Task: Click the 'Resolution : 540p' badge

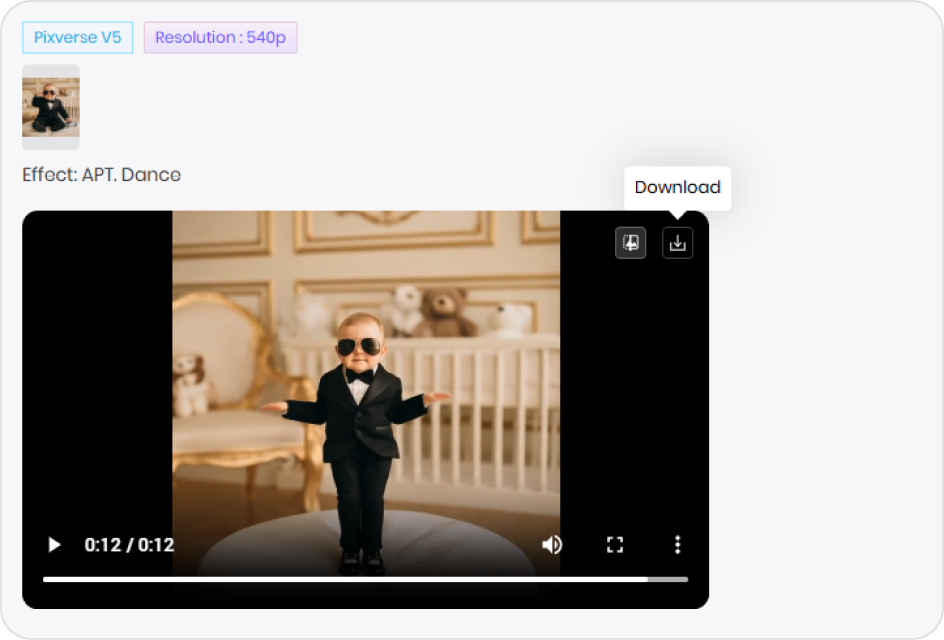Action: coord(220,37)
